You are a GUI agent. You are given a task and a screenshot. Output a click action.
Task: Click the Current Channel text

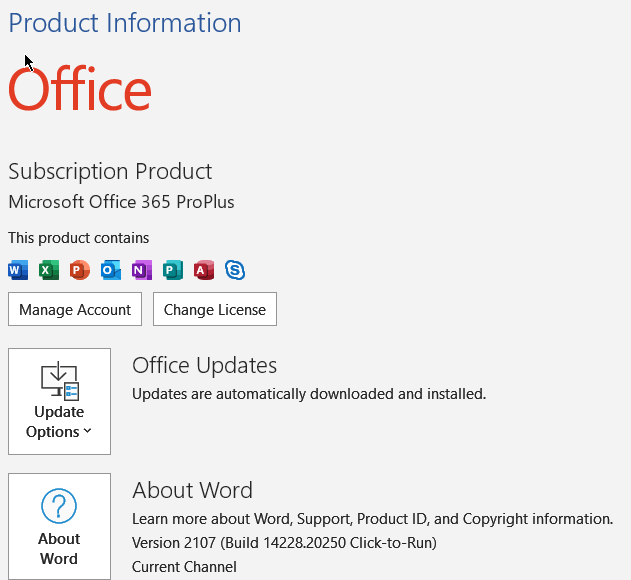184,567
